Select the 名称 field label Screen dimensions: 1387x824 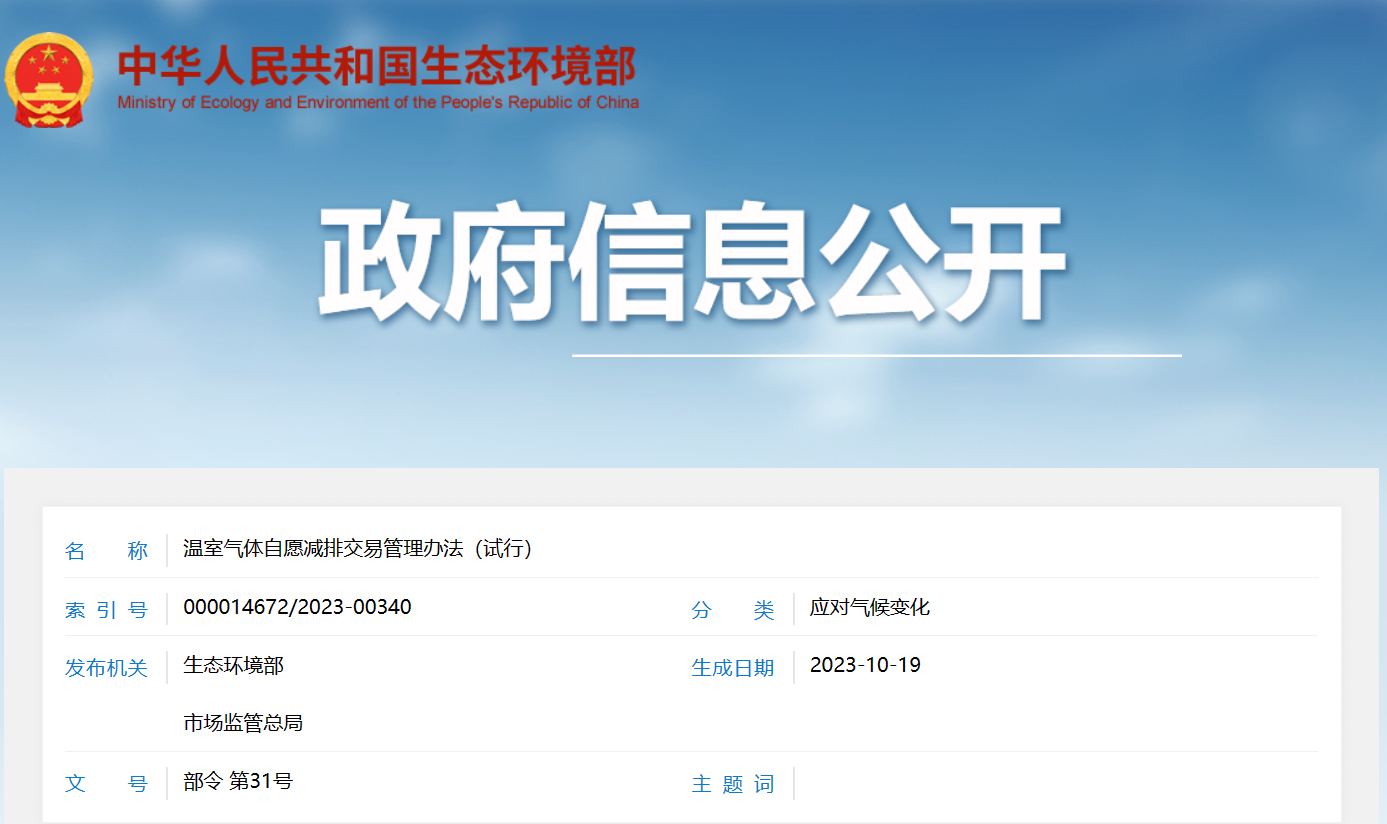(106, 550)
